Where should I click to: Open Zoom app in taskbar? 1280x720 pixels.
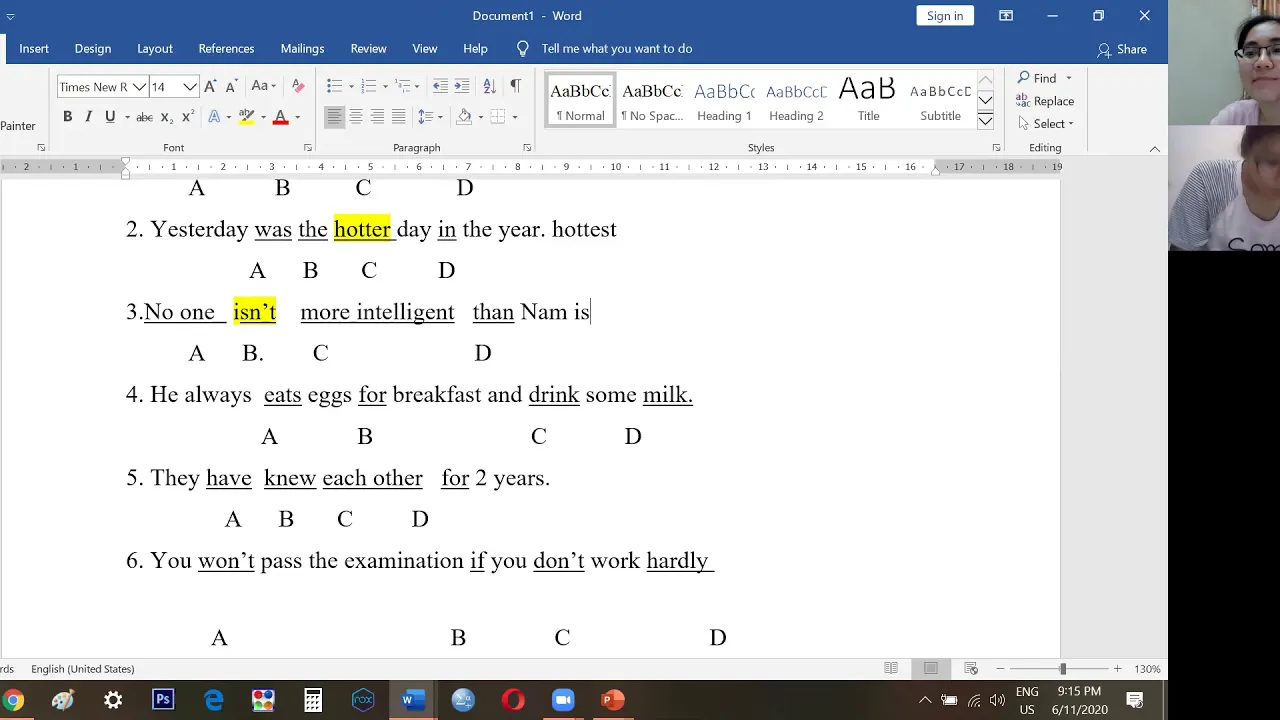coord(563,700)
